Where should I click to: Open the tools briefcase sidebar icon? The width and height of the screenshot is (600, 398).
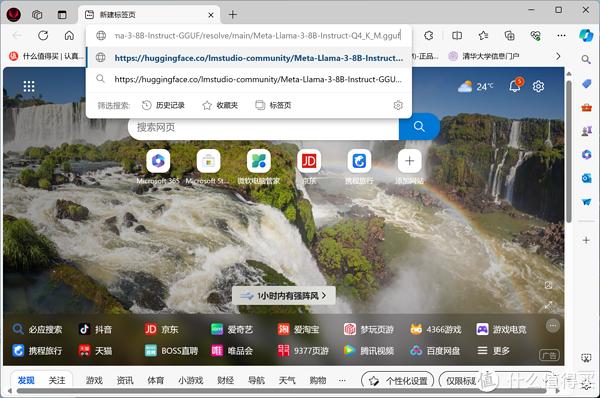pos(586,107)
